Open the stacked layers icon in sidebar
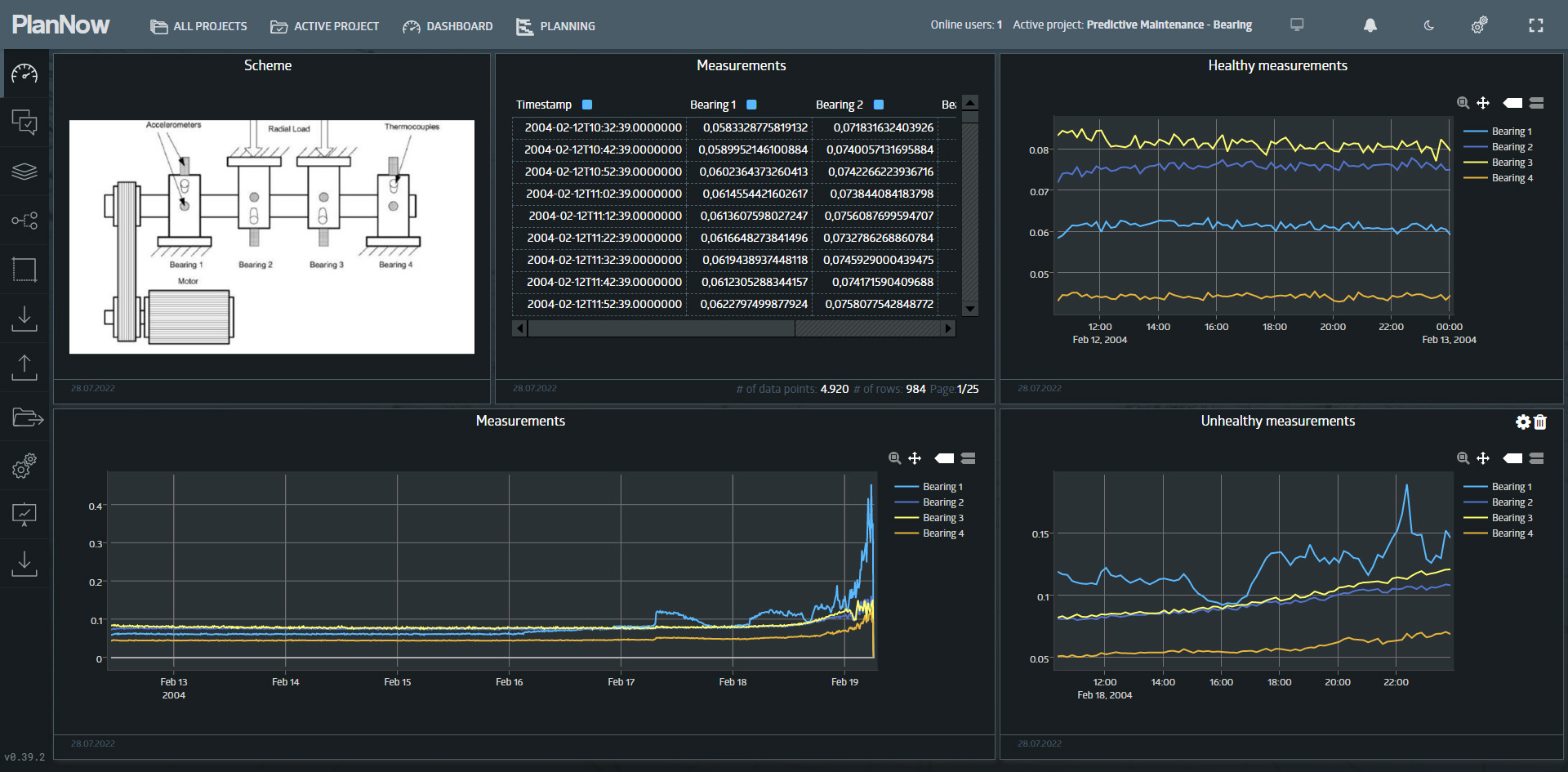The image size is (1568, 772). 24,172
